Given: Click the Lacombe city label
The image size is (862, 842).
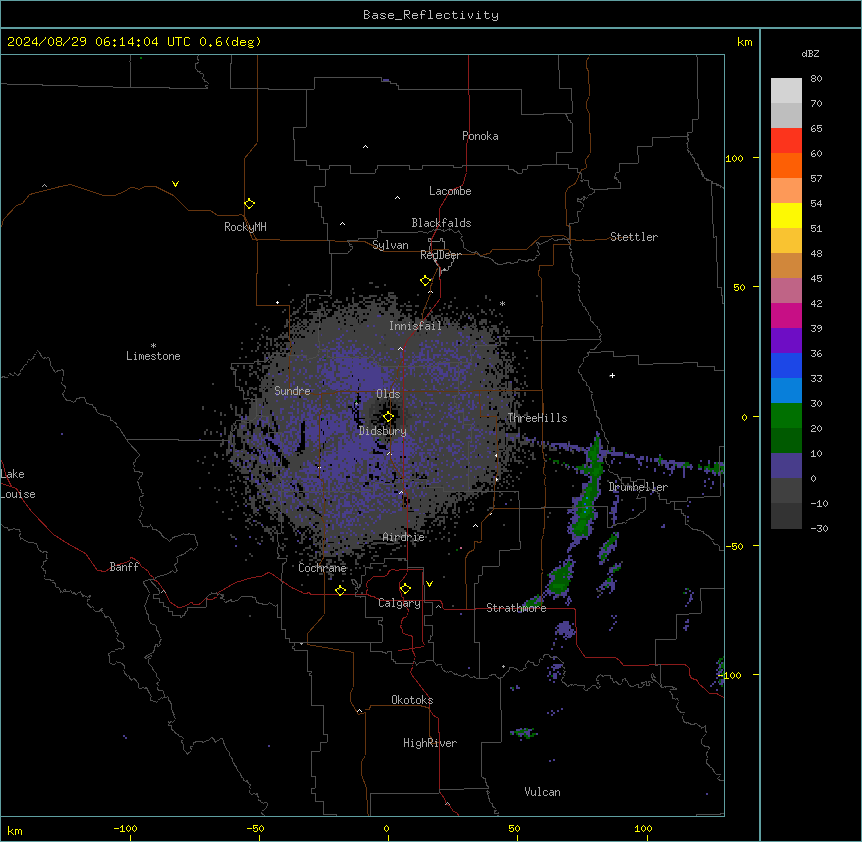Looking at the screenshot, I should click(x=450, y=191).
